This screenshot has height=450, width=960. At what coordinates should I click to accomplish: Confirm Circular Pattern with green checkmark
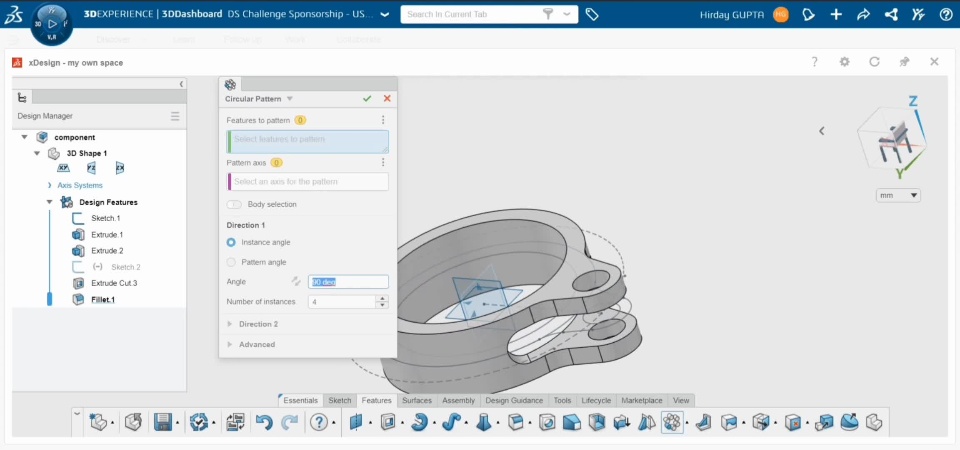coord(367,99)
